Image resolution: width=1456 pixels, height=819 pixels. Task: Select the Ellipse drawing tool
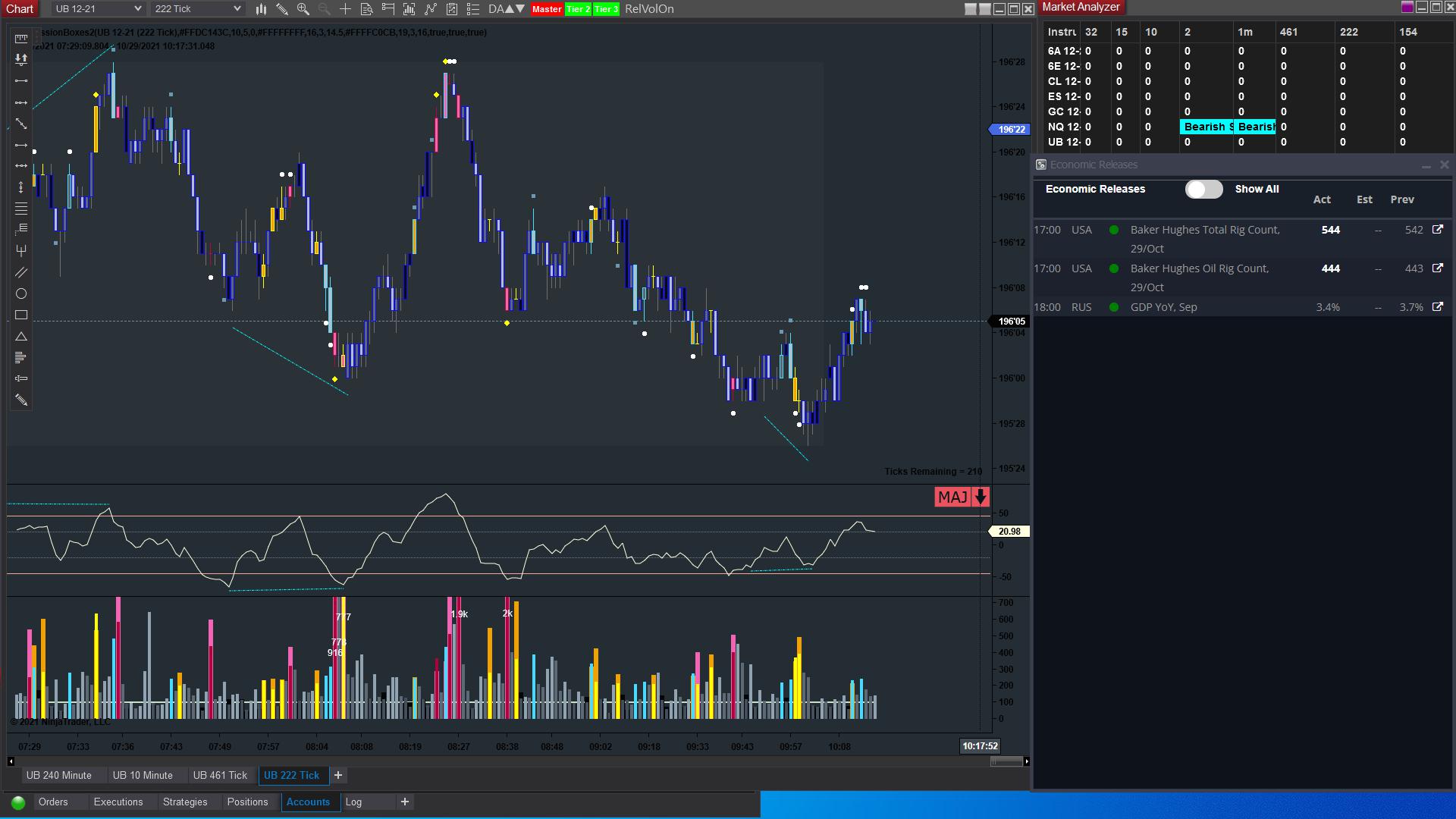[21, 293]
